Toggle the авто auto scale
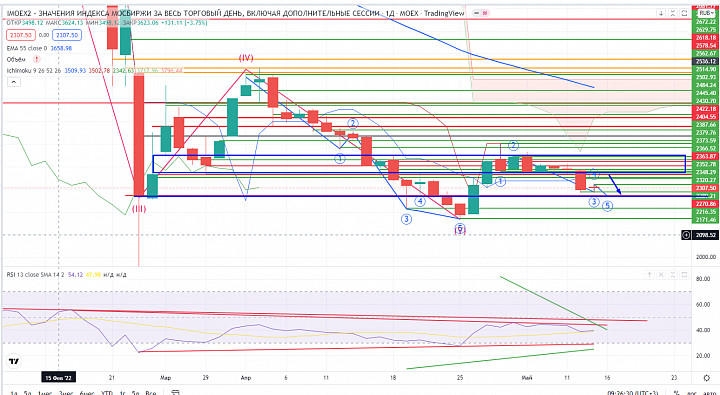Screen dimensions: 720x395 coord(708,393)
